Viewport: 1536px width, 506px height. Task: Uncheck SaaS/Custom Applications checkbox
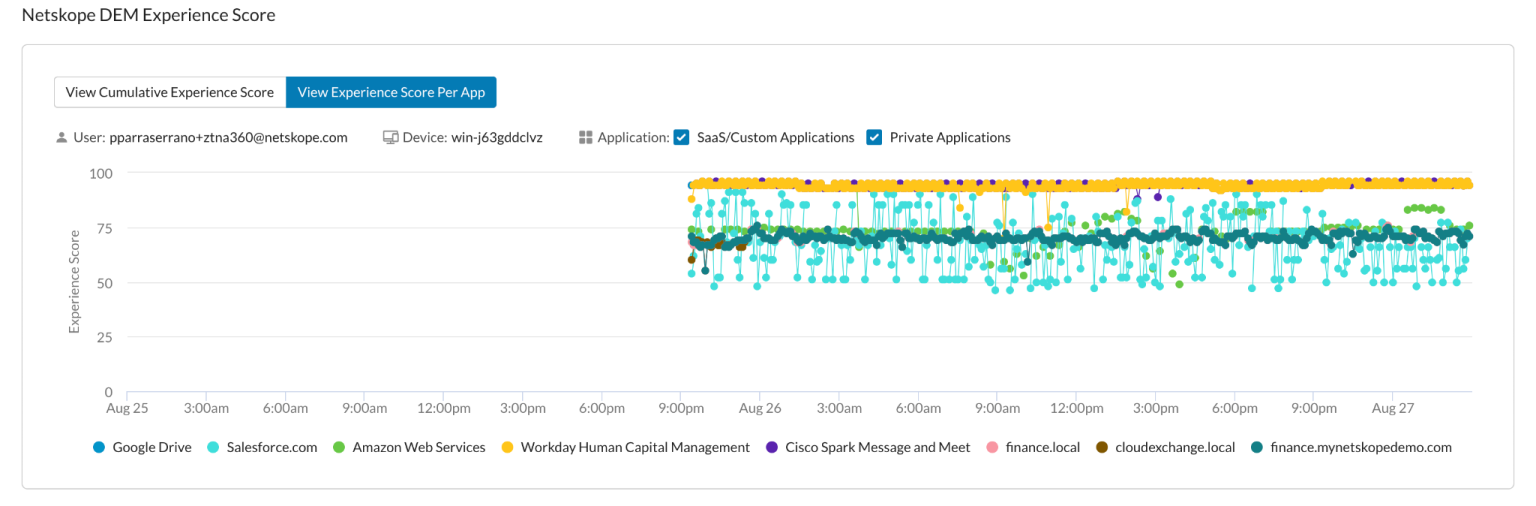click(x=682, y=138)
